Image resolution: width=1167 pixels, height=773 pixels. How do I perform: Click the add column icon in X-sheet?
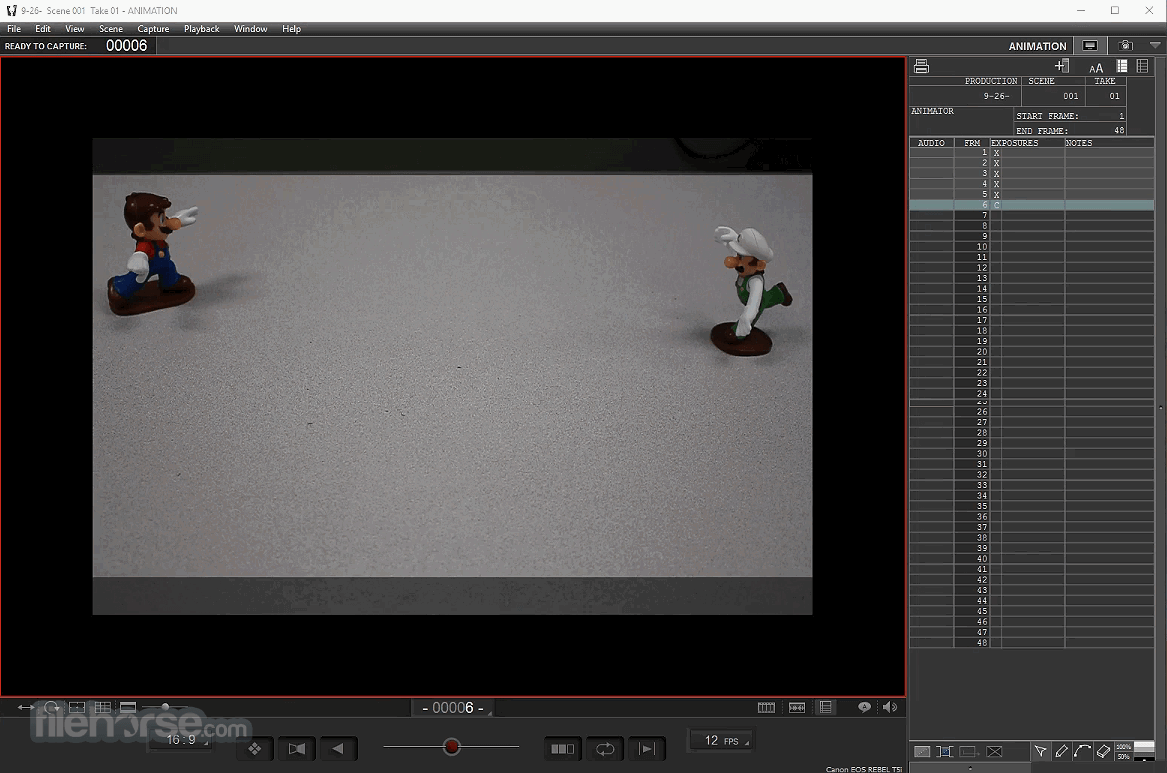tap(1062, 66)
